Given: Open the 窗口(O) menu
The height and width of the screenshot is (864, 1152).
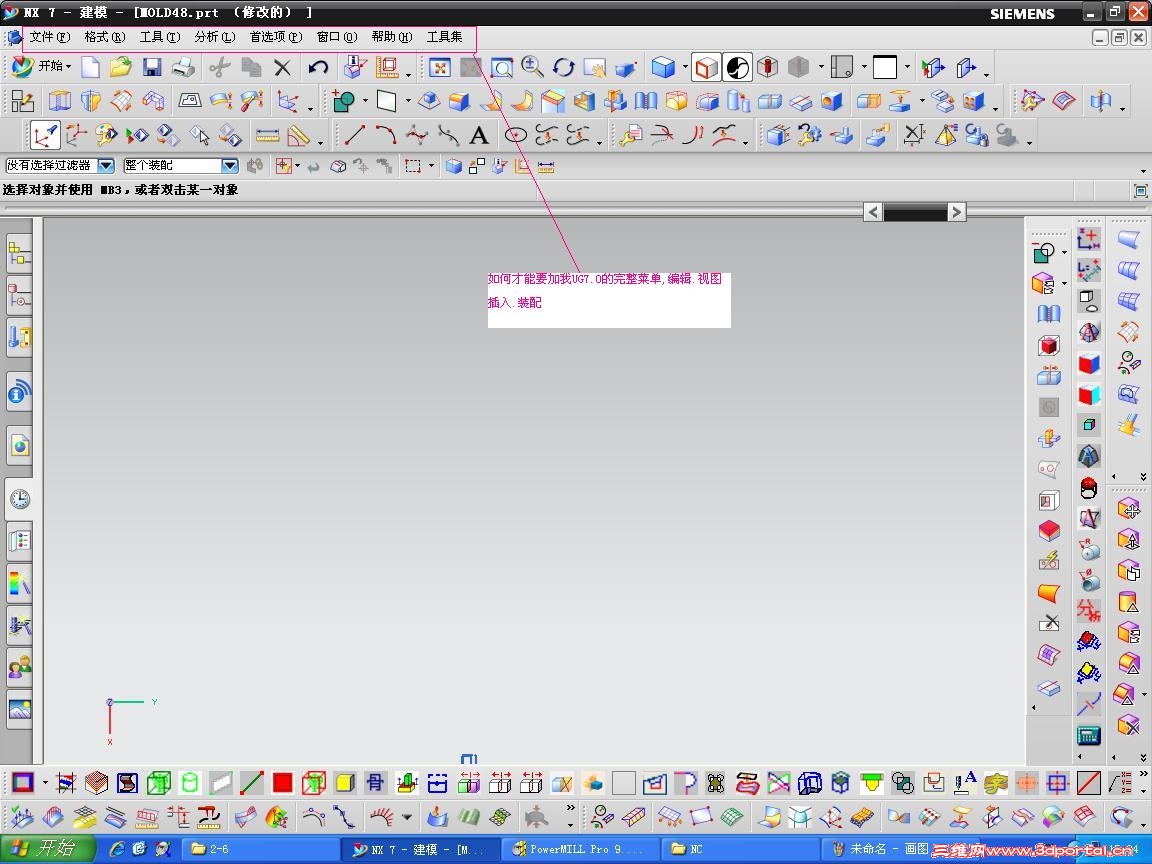Looking at the screenshot, I should [336, 37].
